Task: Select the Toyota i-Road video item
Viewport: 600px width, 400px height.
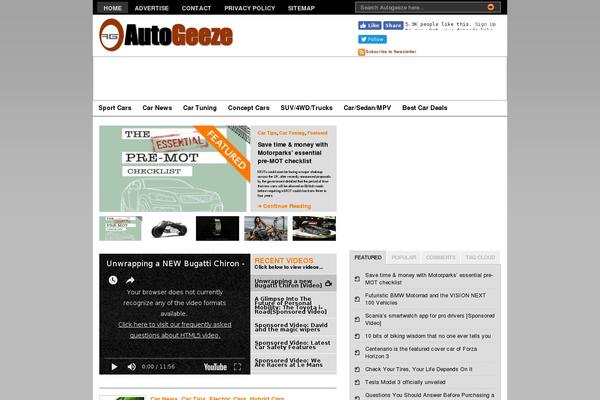Action: [x=293, y=305]
